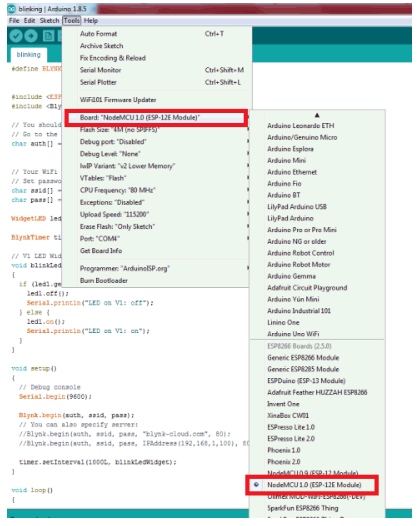Open the Sketch menu
The width and height of the screenshot is (420, 526).
click(x=49, y=20)
